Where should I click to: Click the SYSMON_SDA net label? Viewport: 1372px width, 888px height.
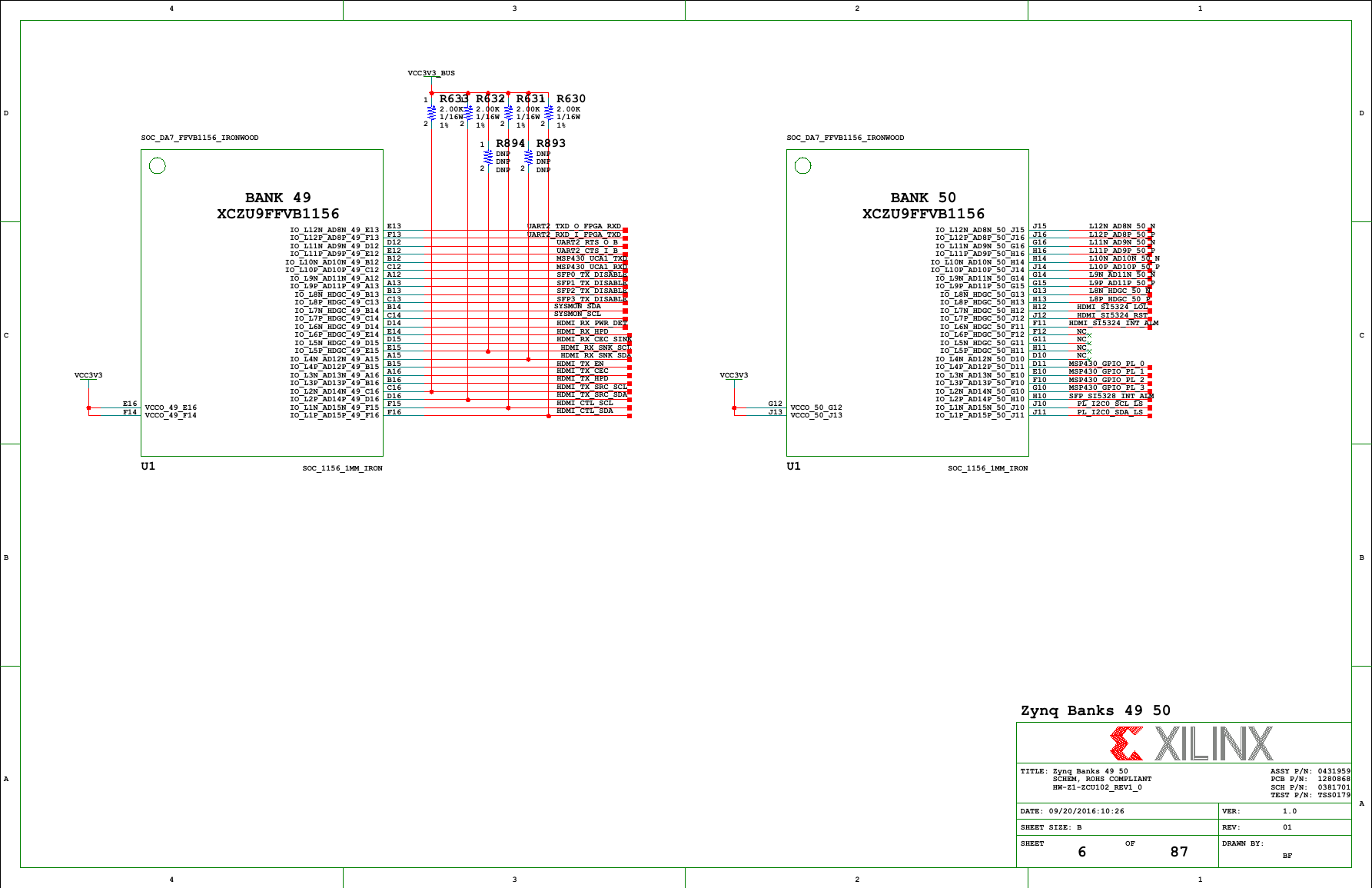tap(577, 306)
